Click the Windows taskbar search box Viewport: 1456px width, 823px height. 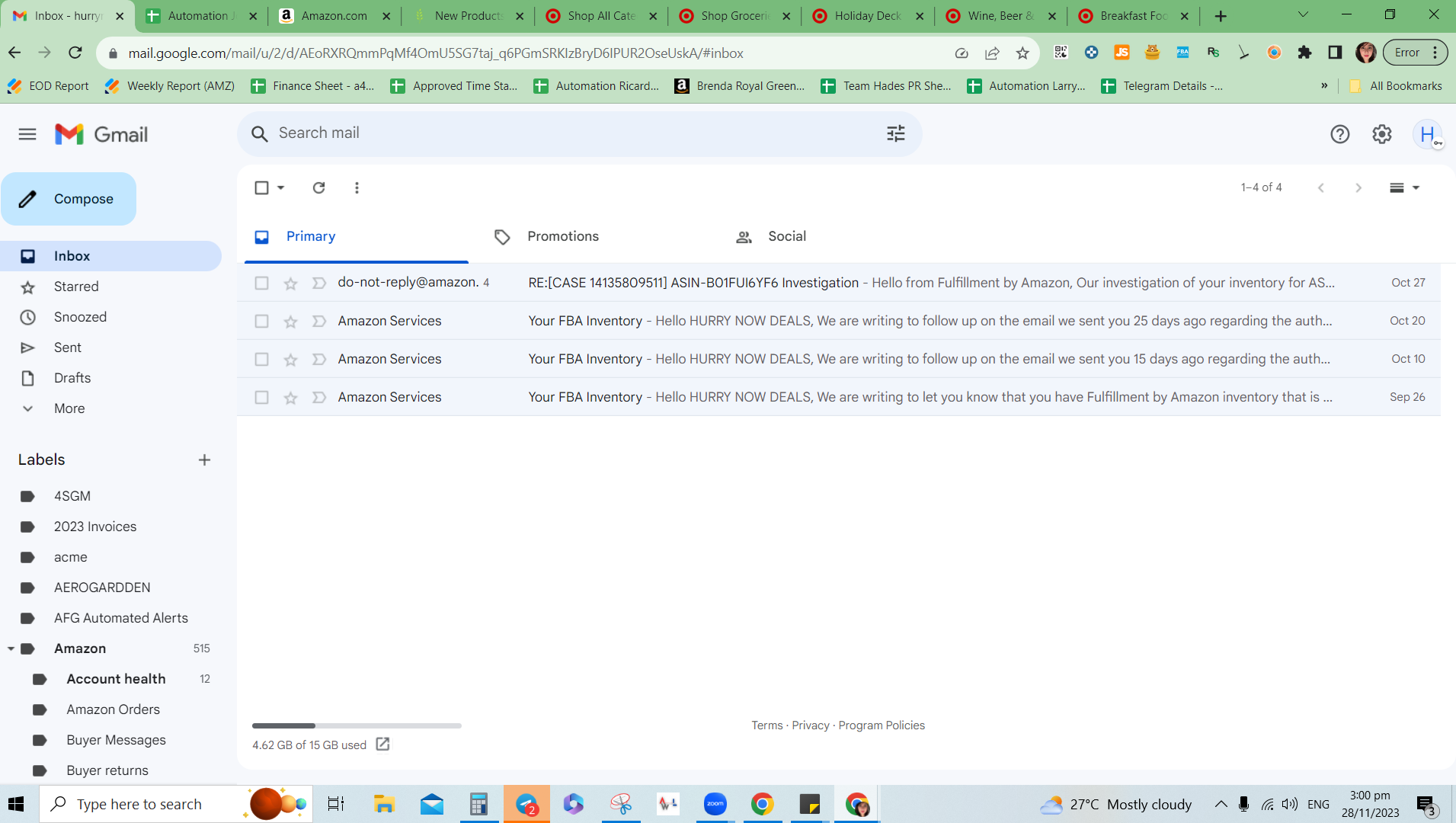pos(176,804)
